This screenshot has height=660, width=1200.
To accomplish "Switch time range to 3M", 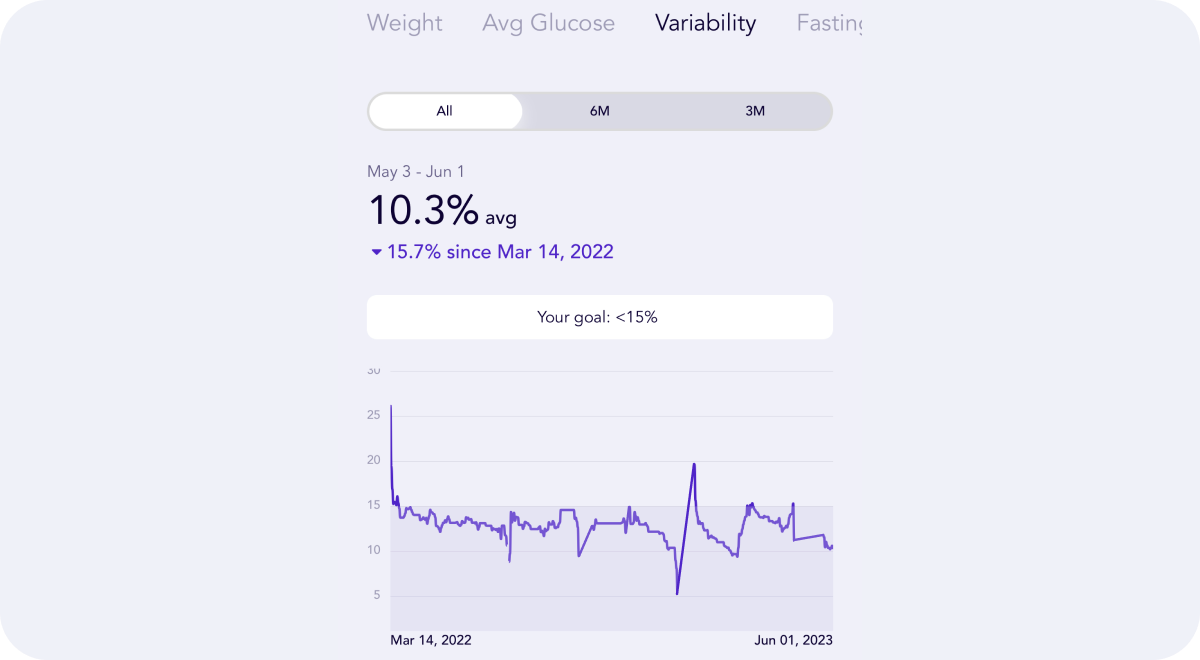I will pyautogui.click(x=755, y=111).
